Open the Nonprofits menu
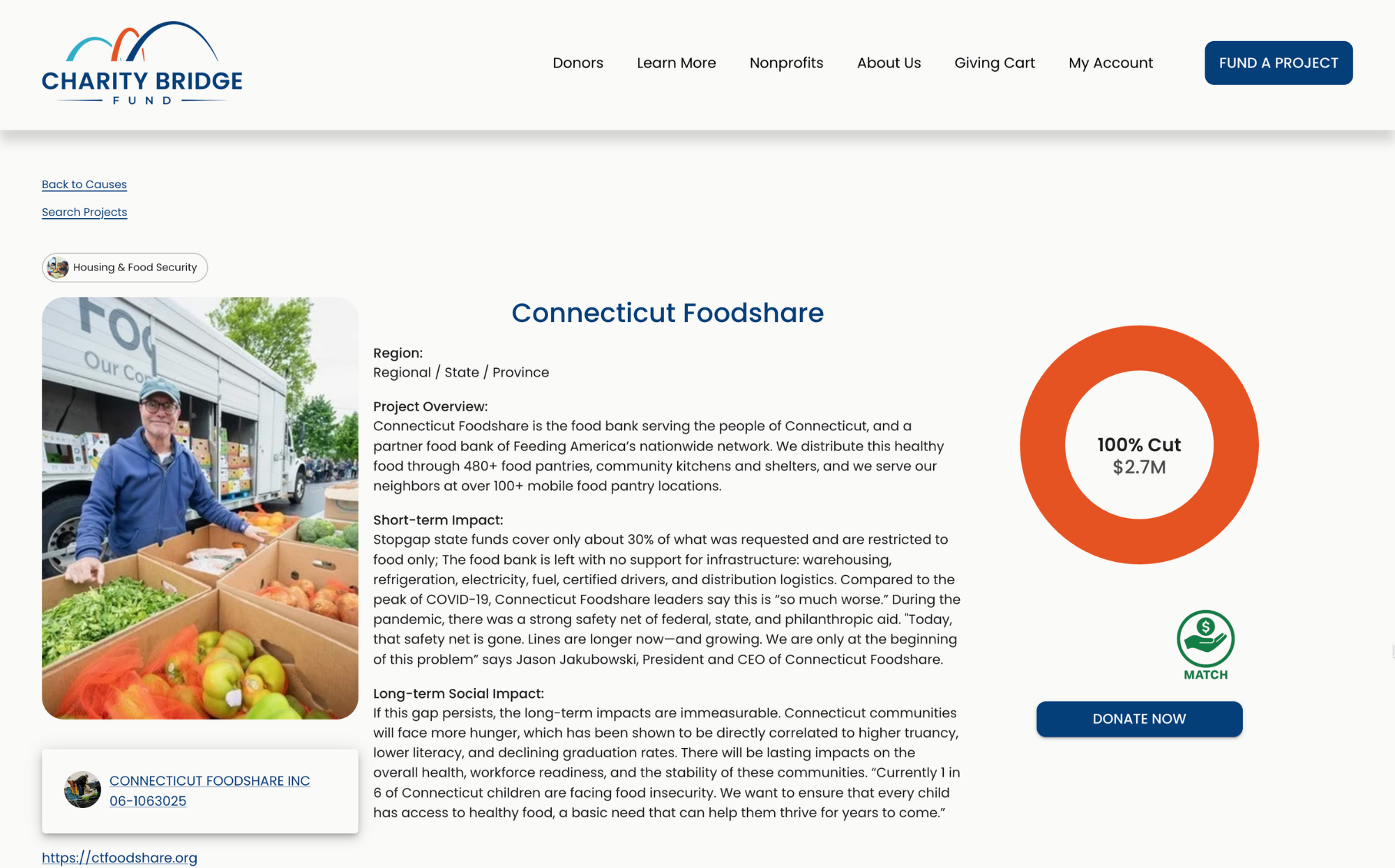1395x868 pixels. 786,63
